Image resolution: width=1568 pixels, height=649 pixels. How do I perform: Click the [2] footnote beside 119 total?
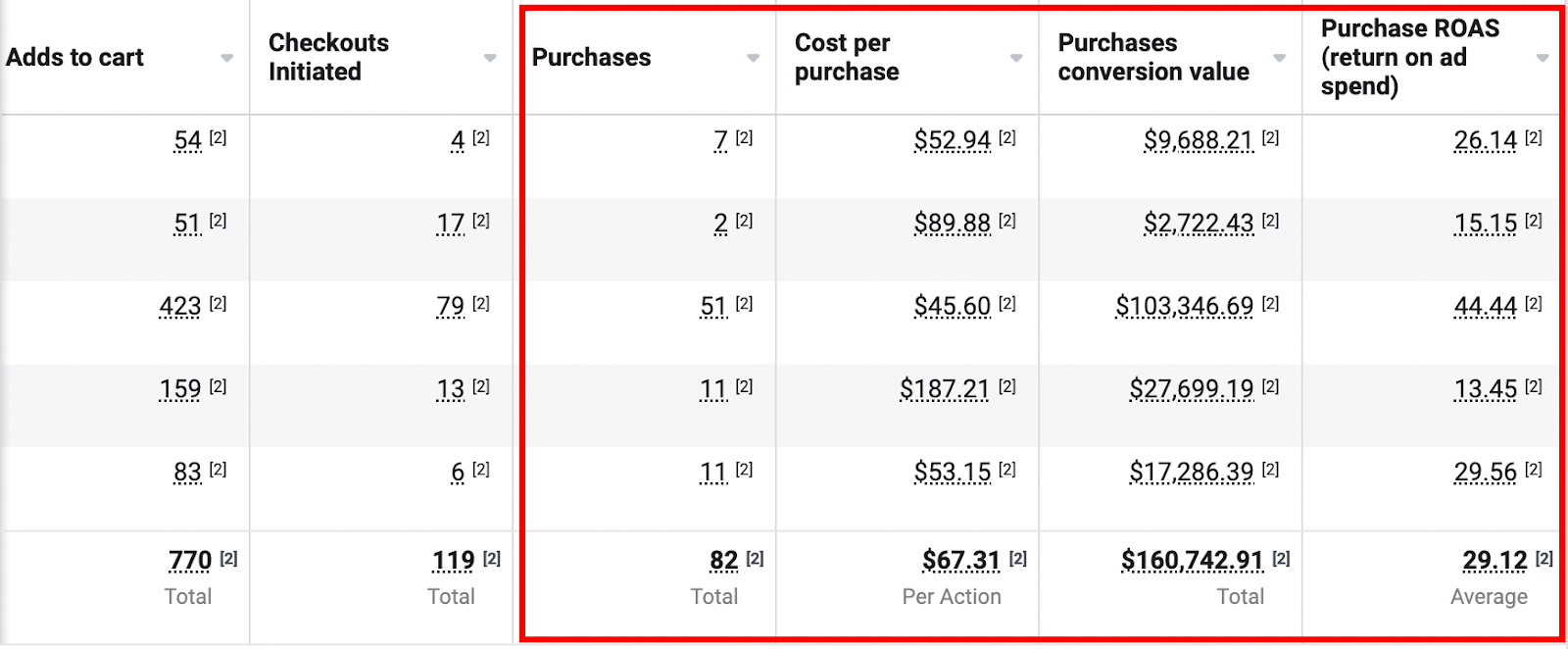(x=492, y=559)
